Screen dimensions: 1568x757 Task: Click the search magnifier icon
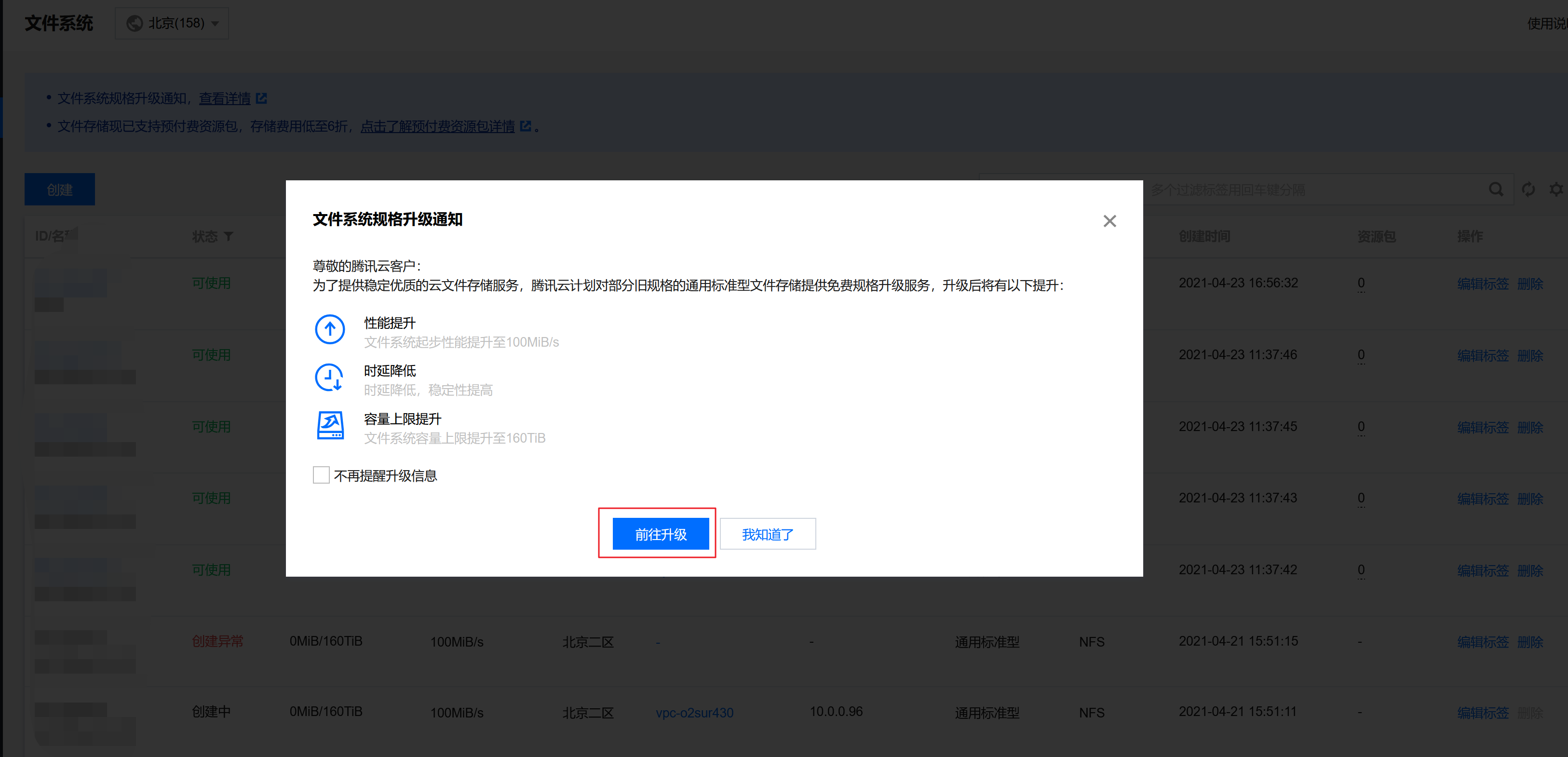(x=1496, y=190)
